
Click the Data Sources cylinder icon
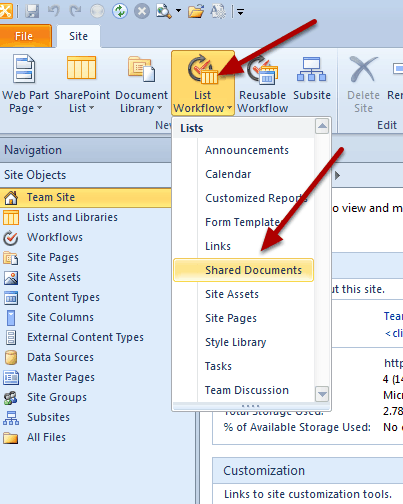click(x=11, y=358)
